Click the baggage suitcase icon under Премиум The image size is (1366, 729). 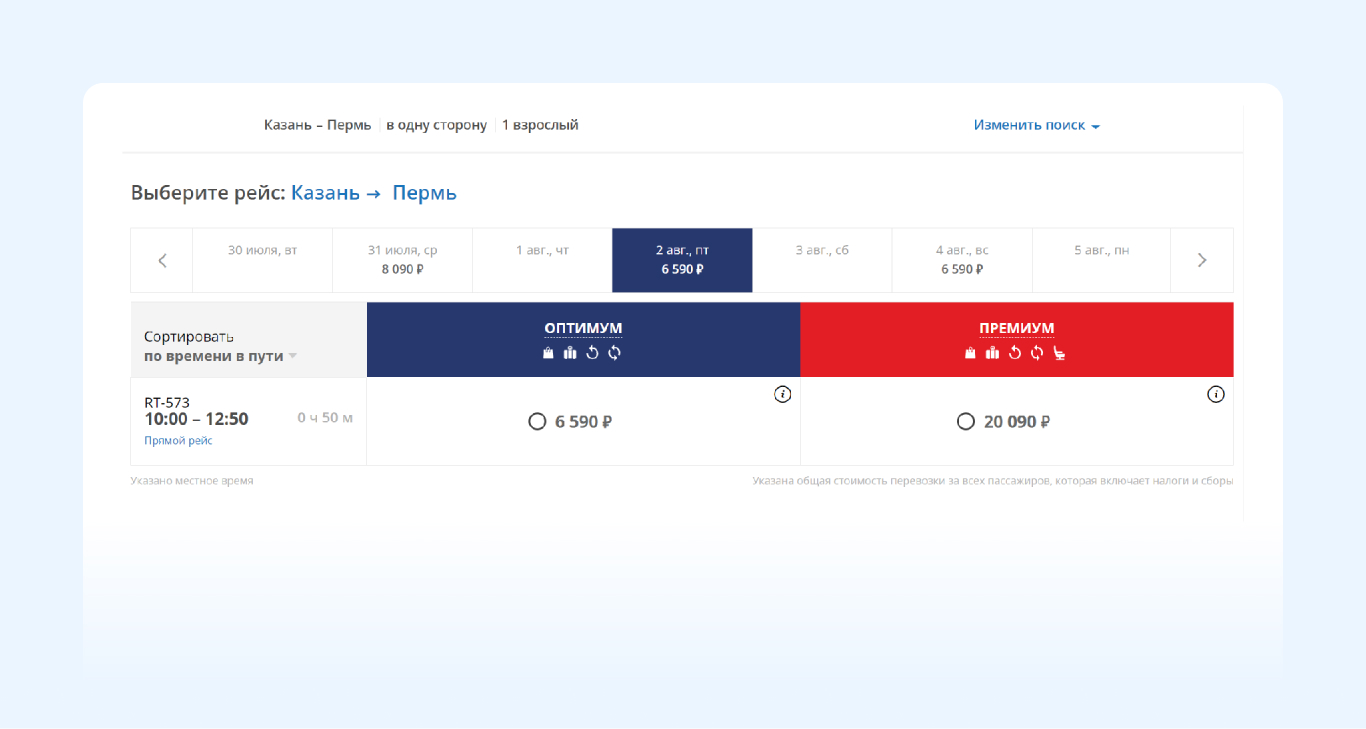[x=992, y=353]
